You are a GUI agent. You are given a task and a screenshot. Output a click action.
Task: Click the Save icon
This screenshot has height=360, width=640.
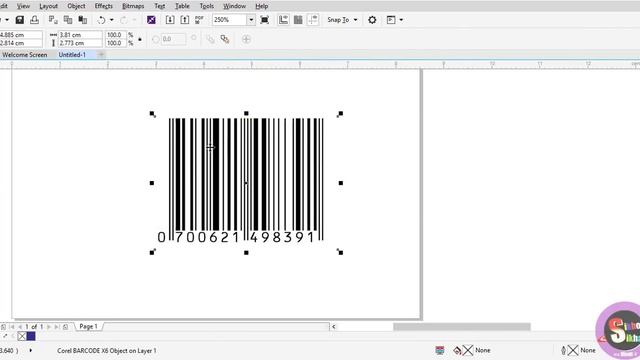(20, 20)
